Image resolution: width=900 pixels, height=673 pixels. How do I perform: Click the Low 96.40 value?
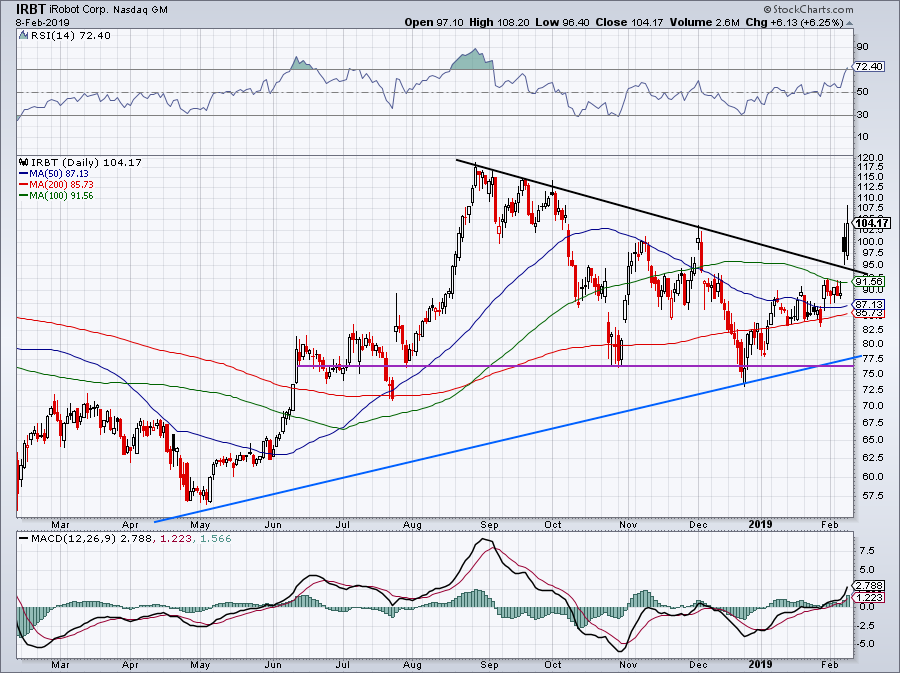coord(562,22)
